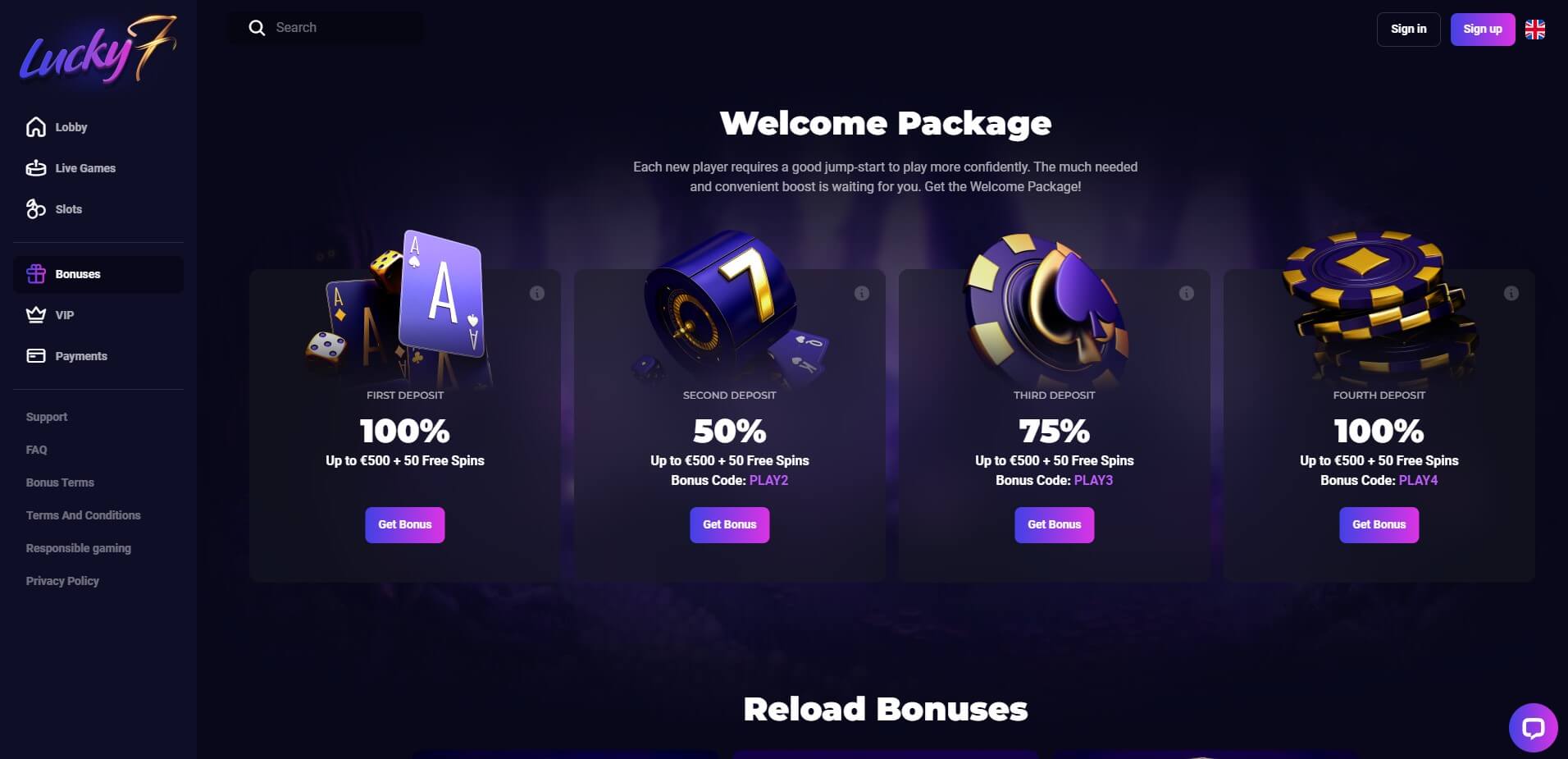
Task: Open Responsible gaming link
Action: 79,548
